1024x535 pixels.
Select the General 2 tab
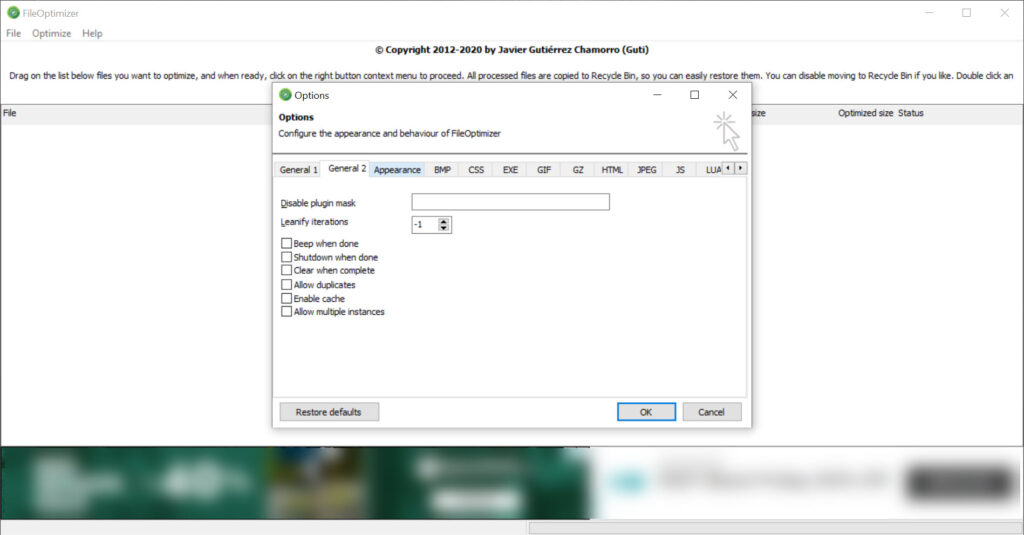pos(347,169)
